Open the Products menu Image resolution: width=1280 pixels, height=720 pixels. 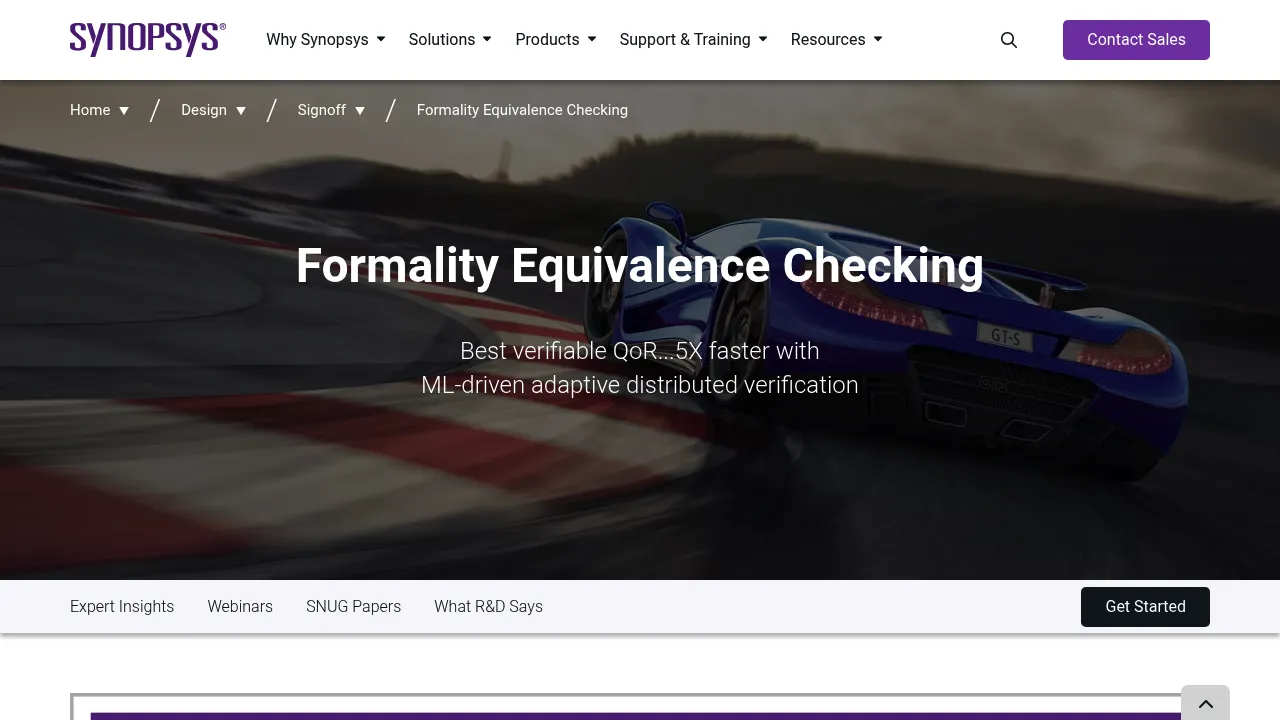coord(556,39)
